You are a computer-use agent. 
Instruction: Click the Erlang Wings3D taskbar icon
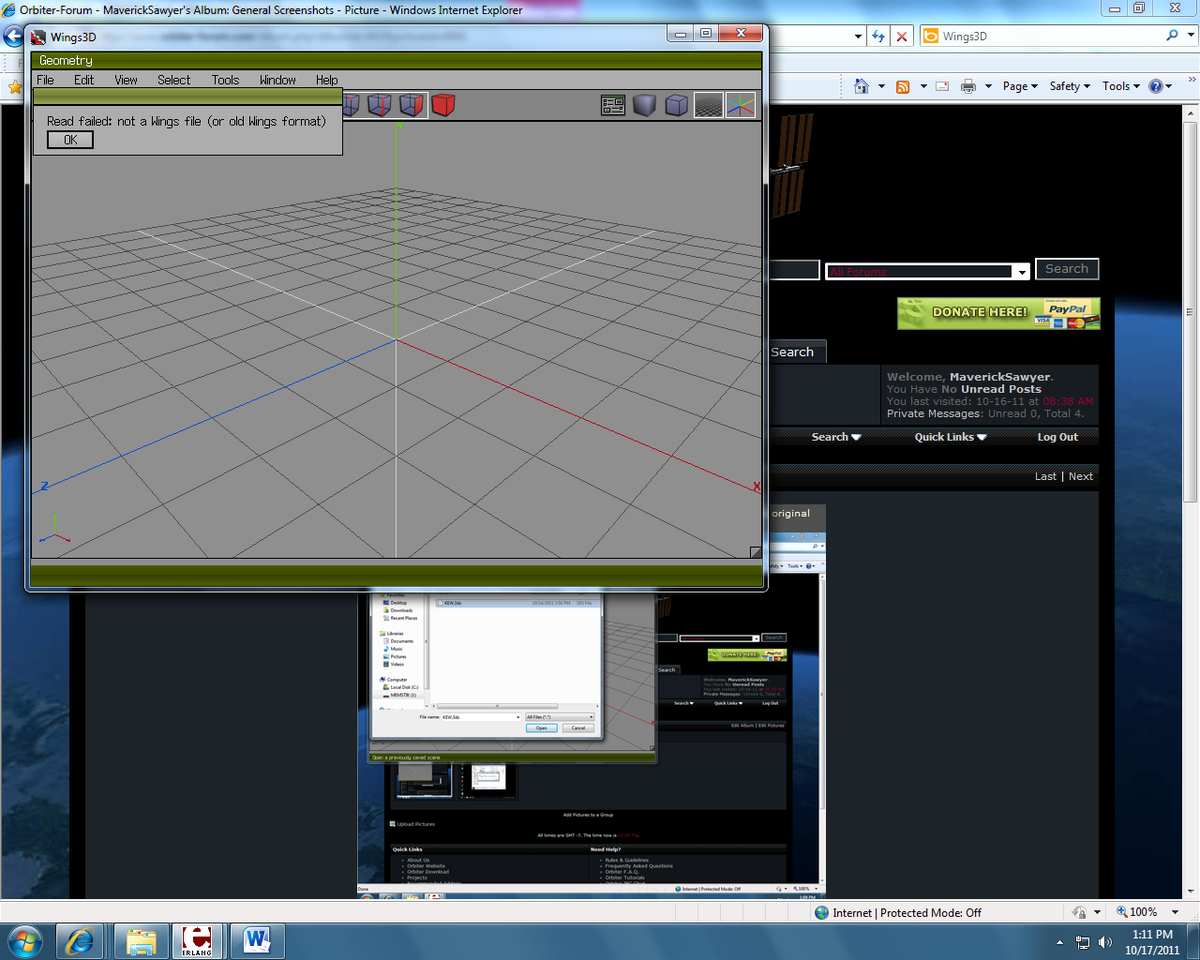click(198, 941)
